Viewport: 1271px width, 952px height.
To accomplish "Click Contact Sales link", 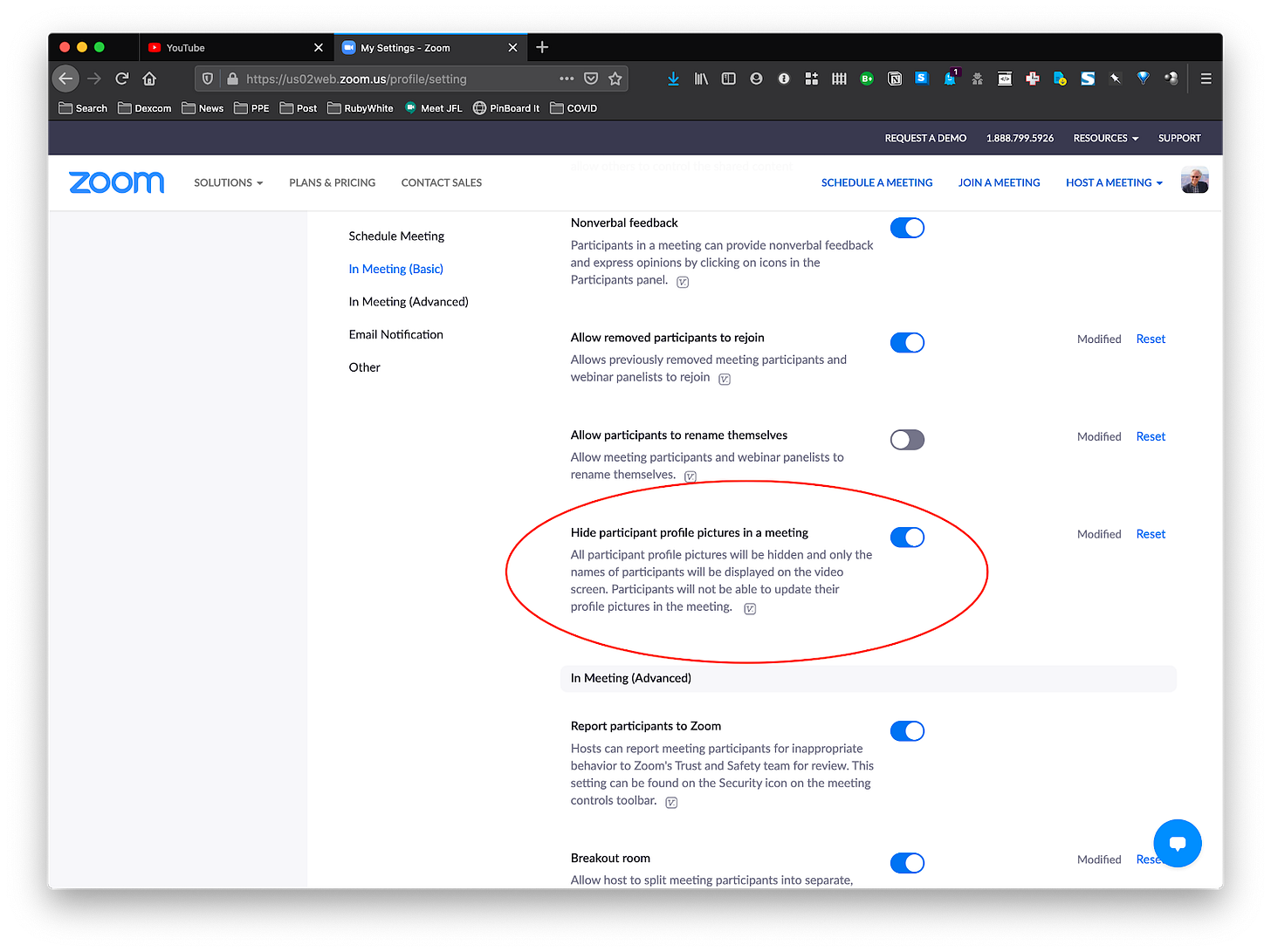I will tap(442, 182).
